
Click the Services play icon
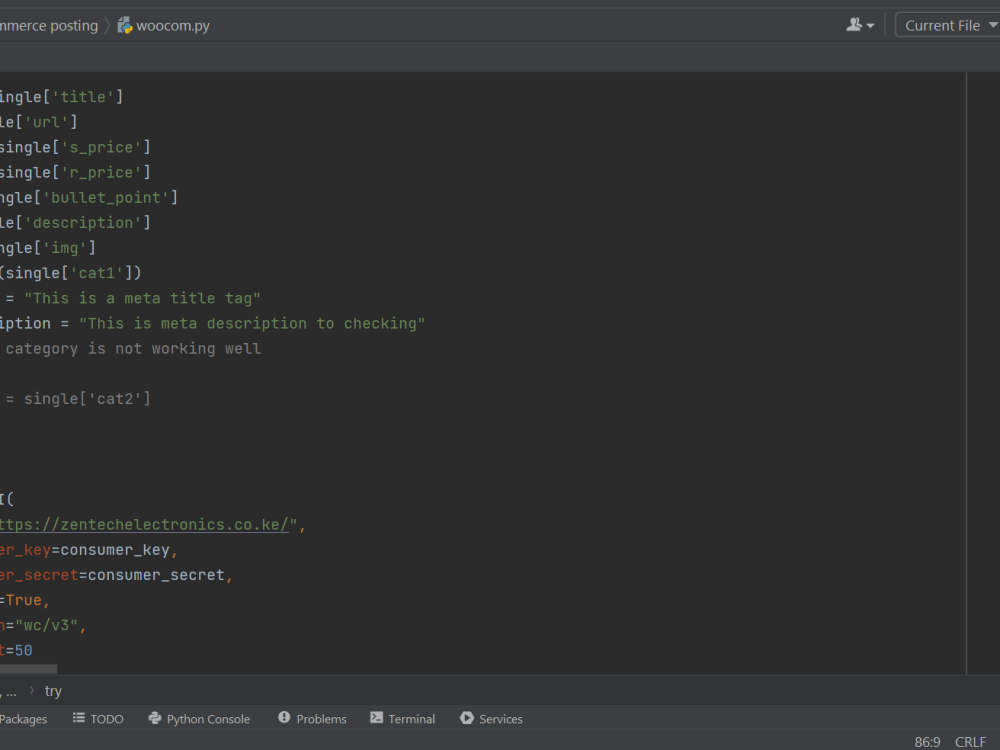point(467,718)
